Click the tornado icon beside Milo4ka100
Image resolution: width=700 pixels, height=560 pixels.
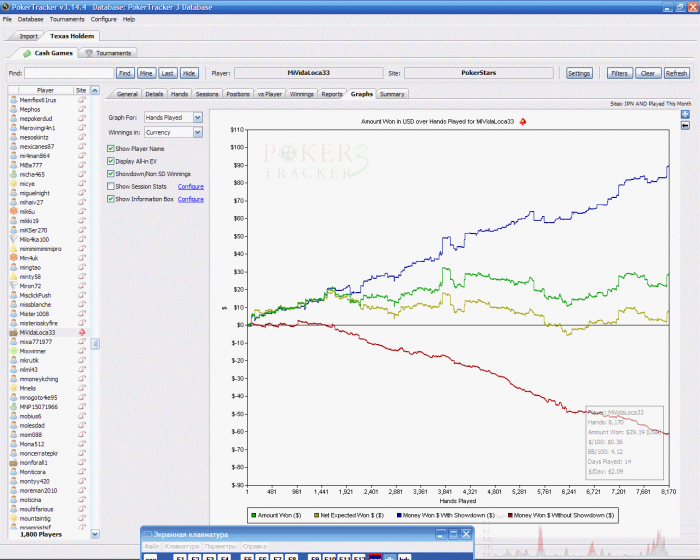point(14,239)
